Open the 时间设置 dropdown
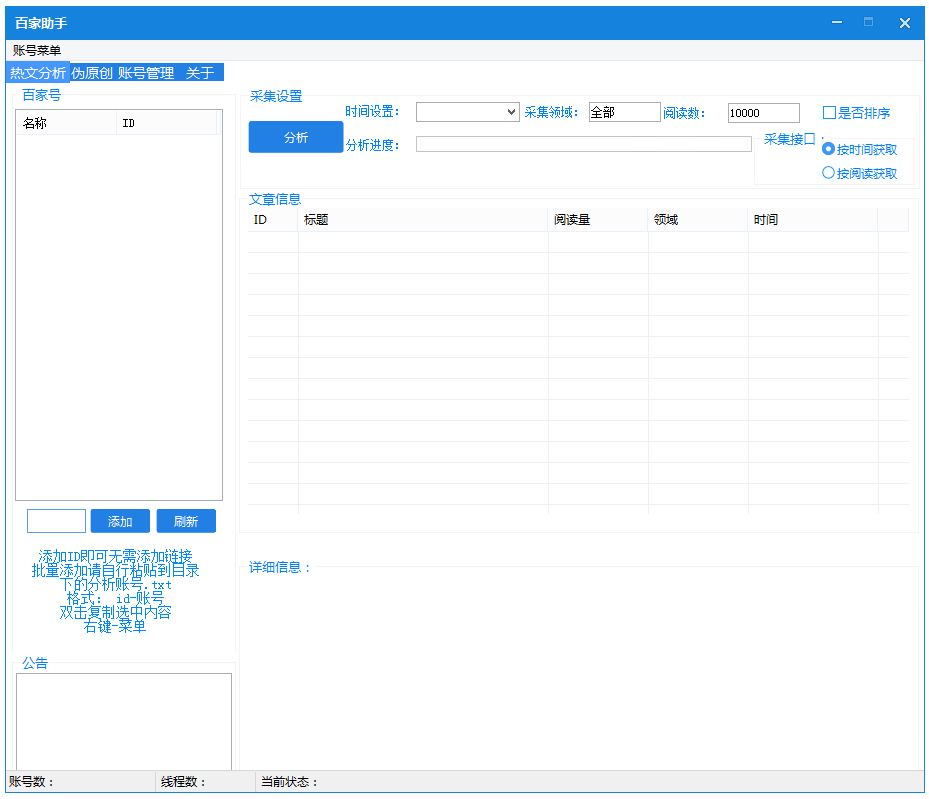The image size is (929, 799). tap(467, 112)
